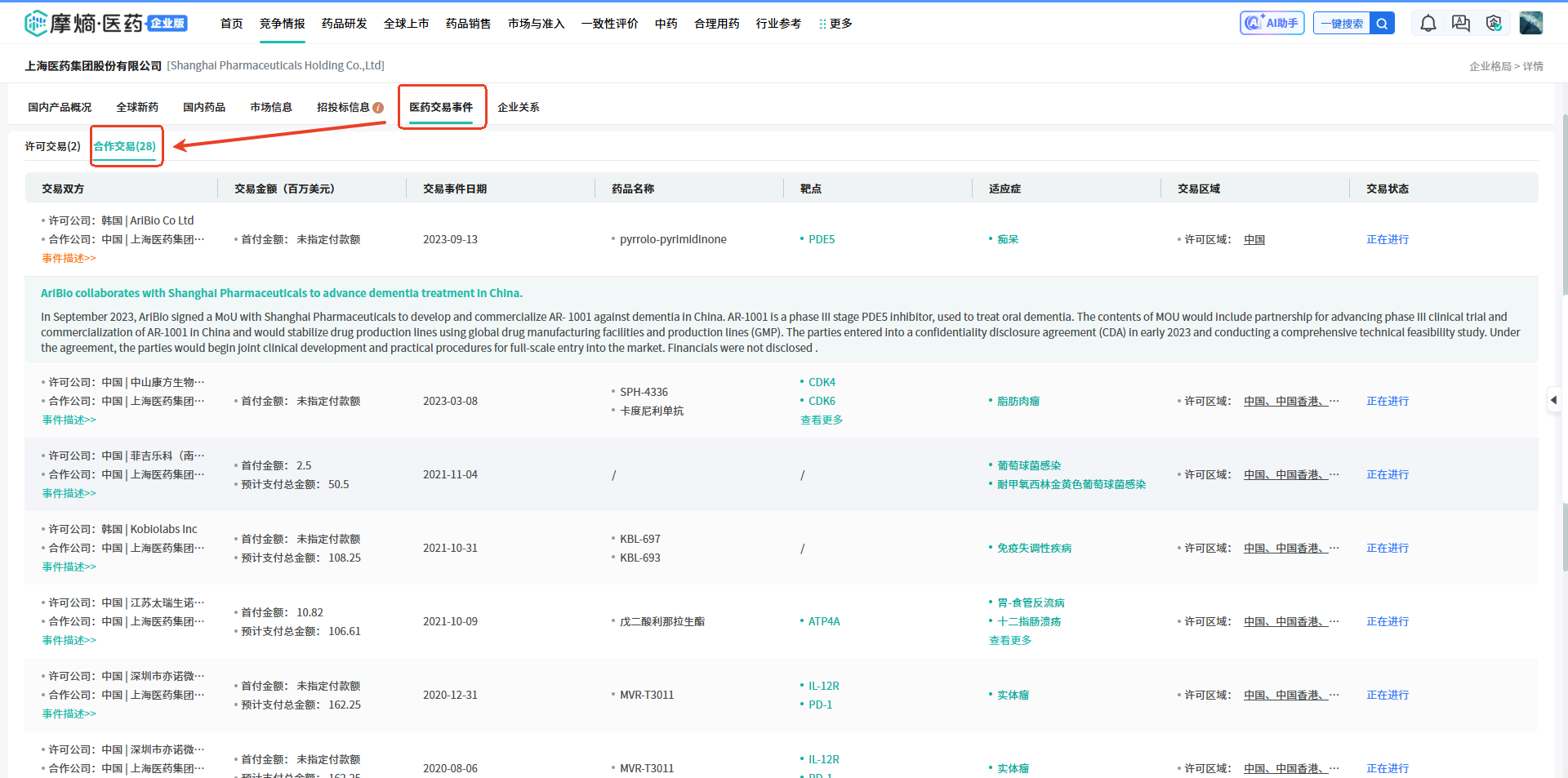This screenshot has width=1568, height=778.
Task: Open the message feedback icon
Action: tap(1461, 23)
